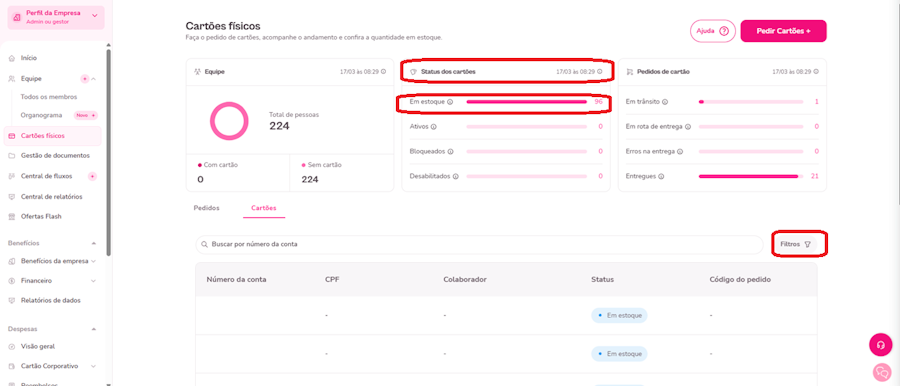The width and height of the screenshot is (900, 386).
Task: Click the sidebar vertical scrollbar
Action: pos(108,152)
